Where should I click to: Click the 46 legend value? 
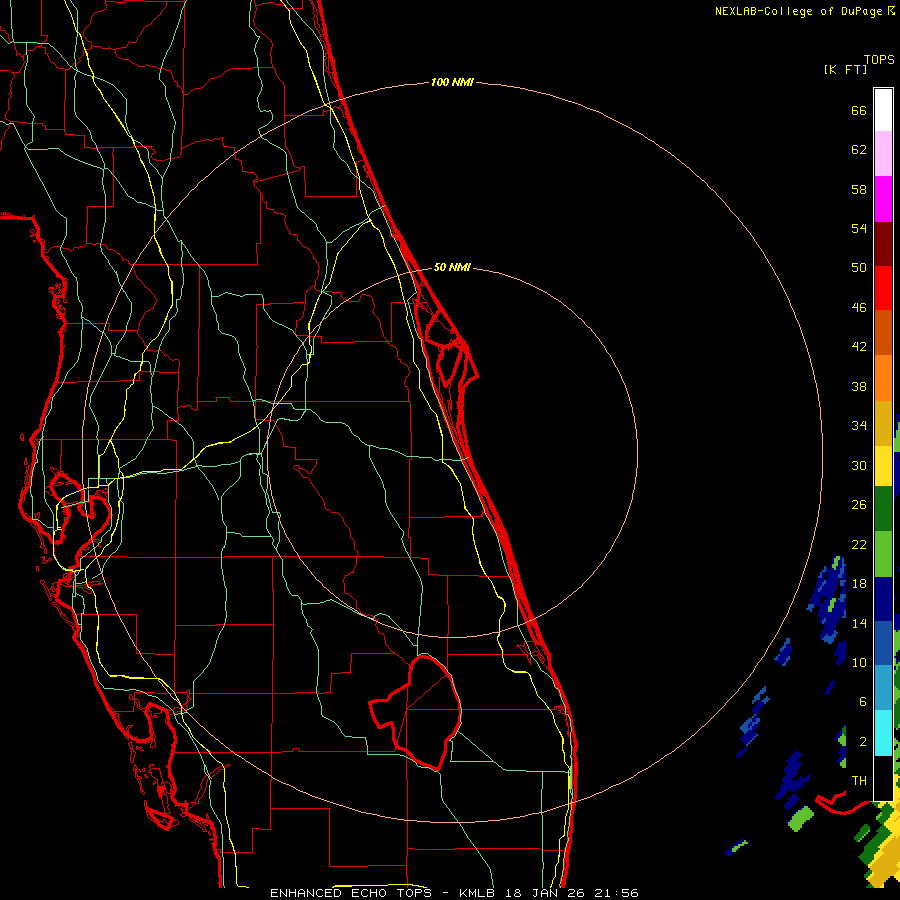tap(859, 308)
